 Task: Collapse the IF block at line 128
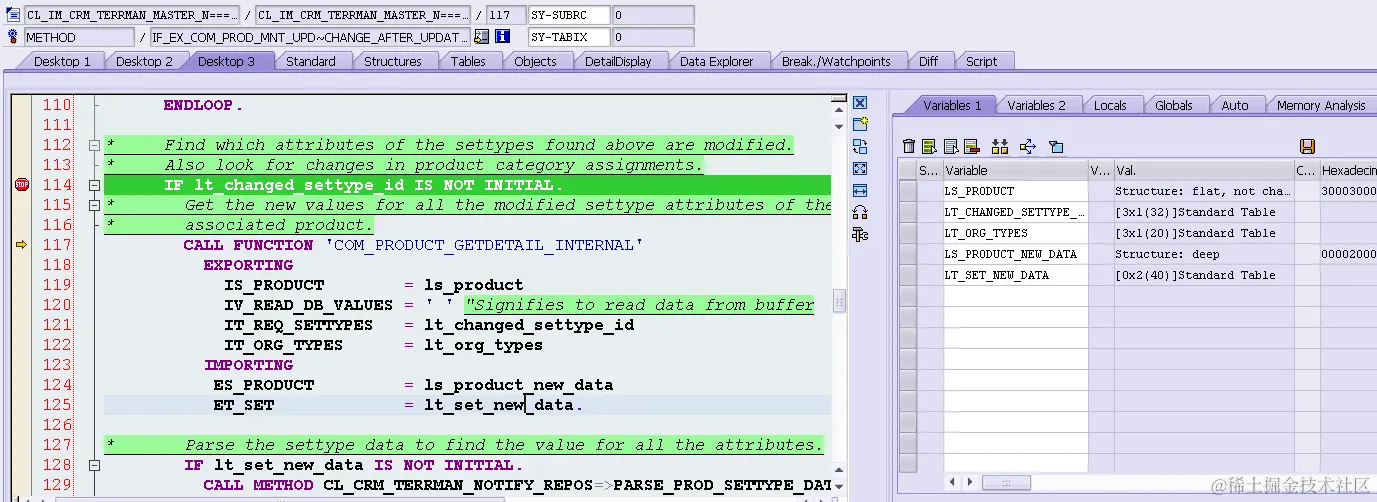[95, 465]
